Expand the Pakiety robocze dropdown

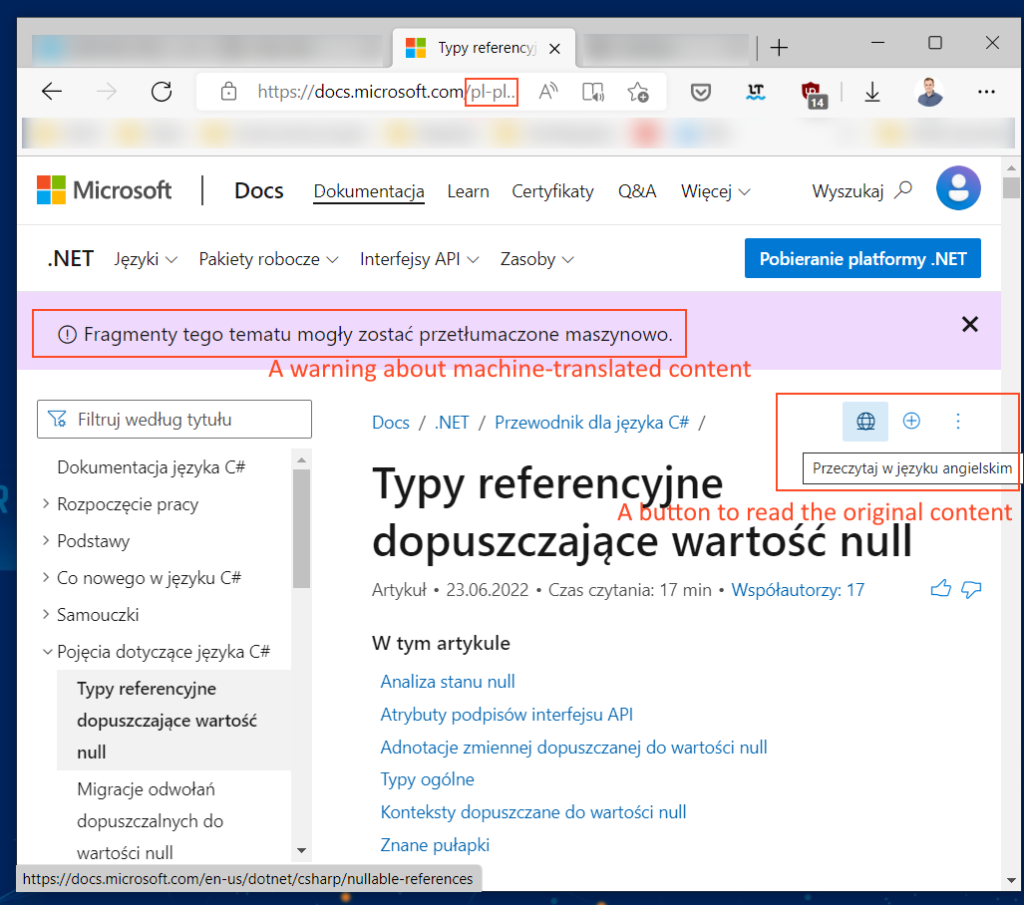click(268, 259)
